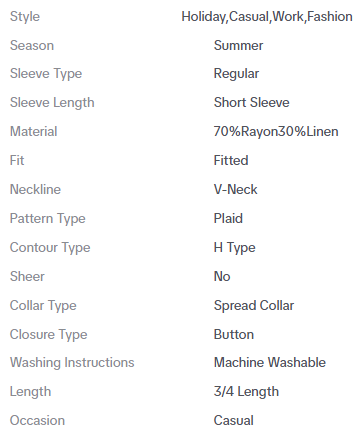The height and width of the screenshot is (438, 362).
Task: Select the 3/4 Length value
Action: click(x=246, y=392)
